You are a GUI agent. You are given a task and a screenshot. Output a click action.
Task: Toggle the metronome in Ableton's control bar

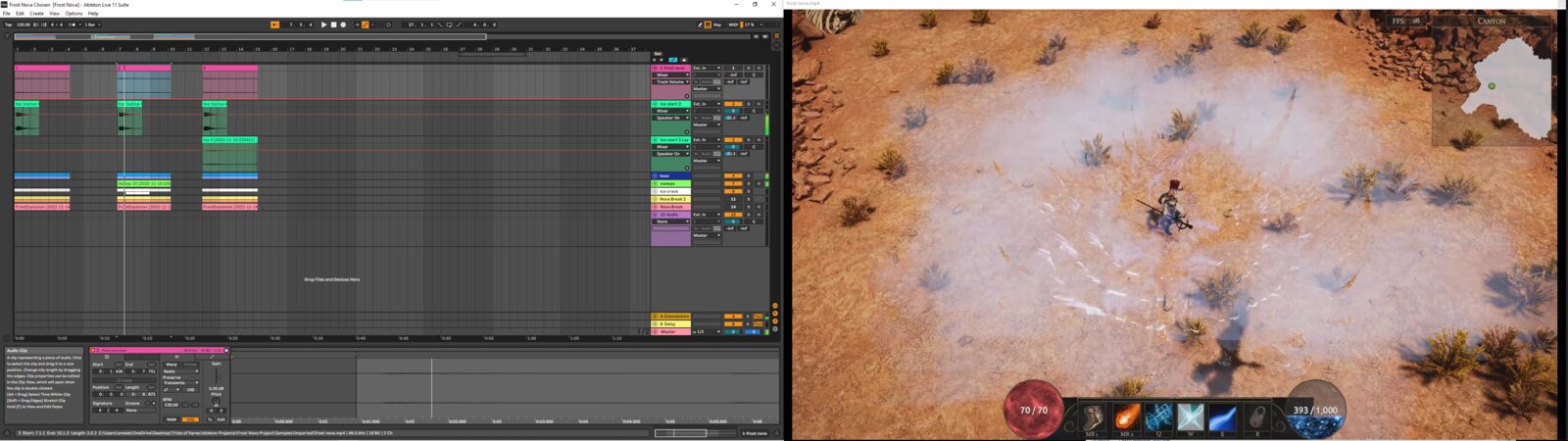click(73, 24)
